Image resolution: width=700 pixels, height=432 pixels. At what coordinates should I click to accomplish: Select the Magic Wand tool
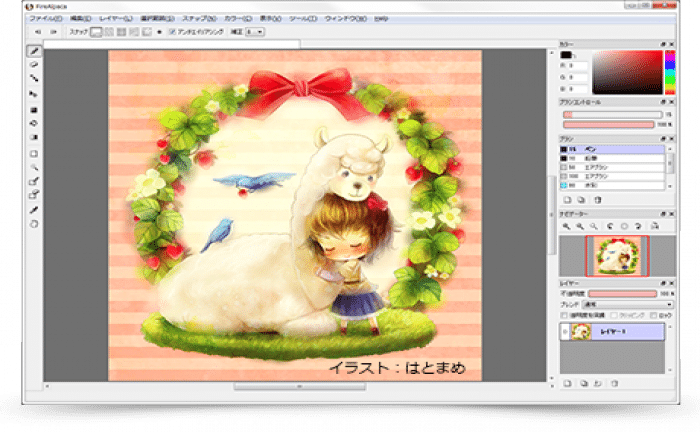tap(34, 167)
